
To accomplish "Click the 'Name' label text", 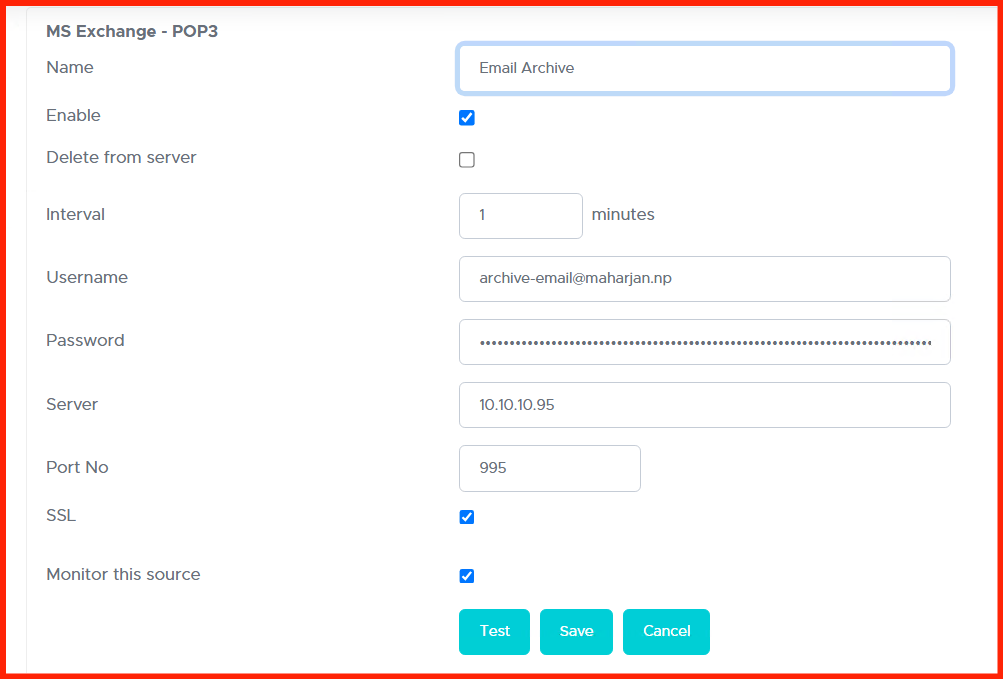I will pos(70,67).
